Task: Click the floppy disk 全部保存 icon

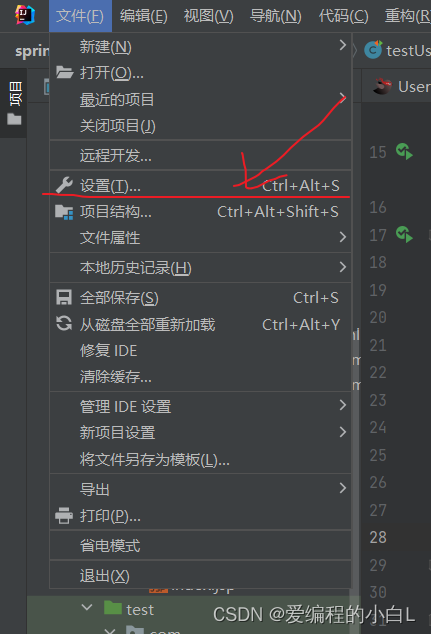Action: [x=64, y=298]
